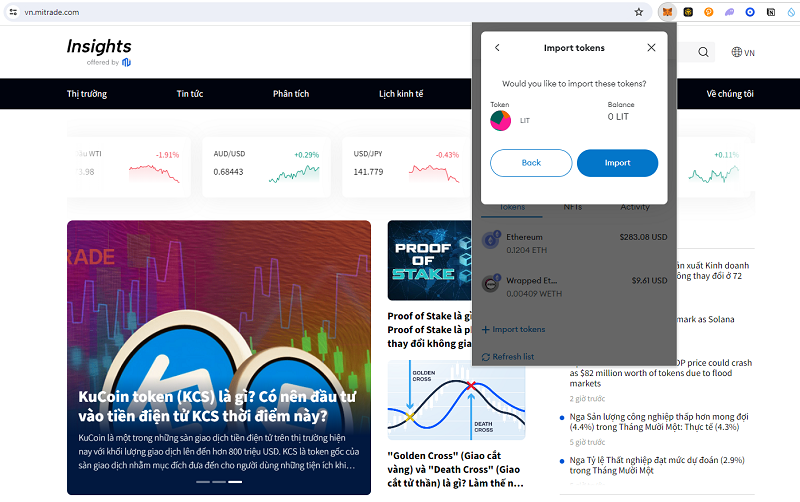
Task: Open the ticker card showing +0.11%
Action: coord(713,167)
